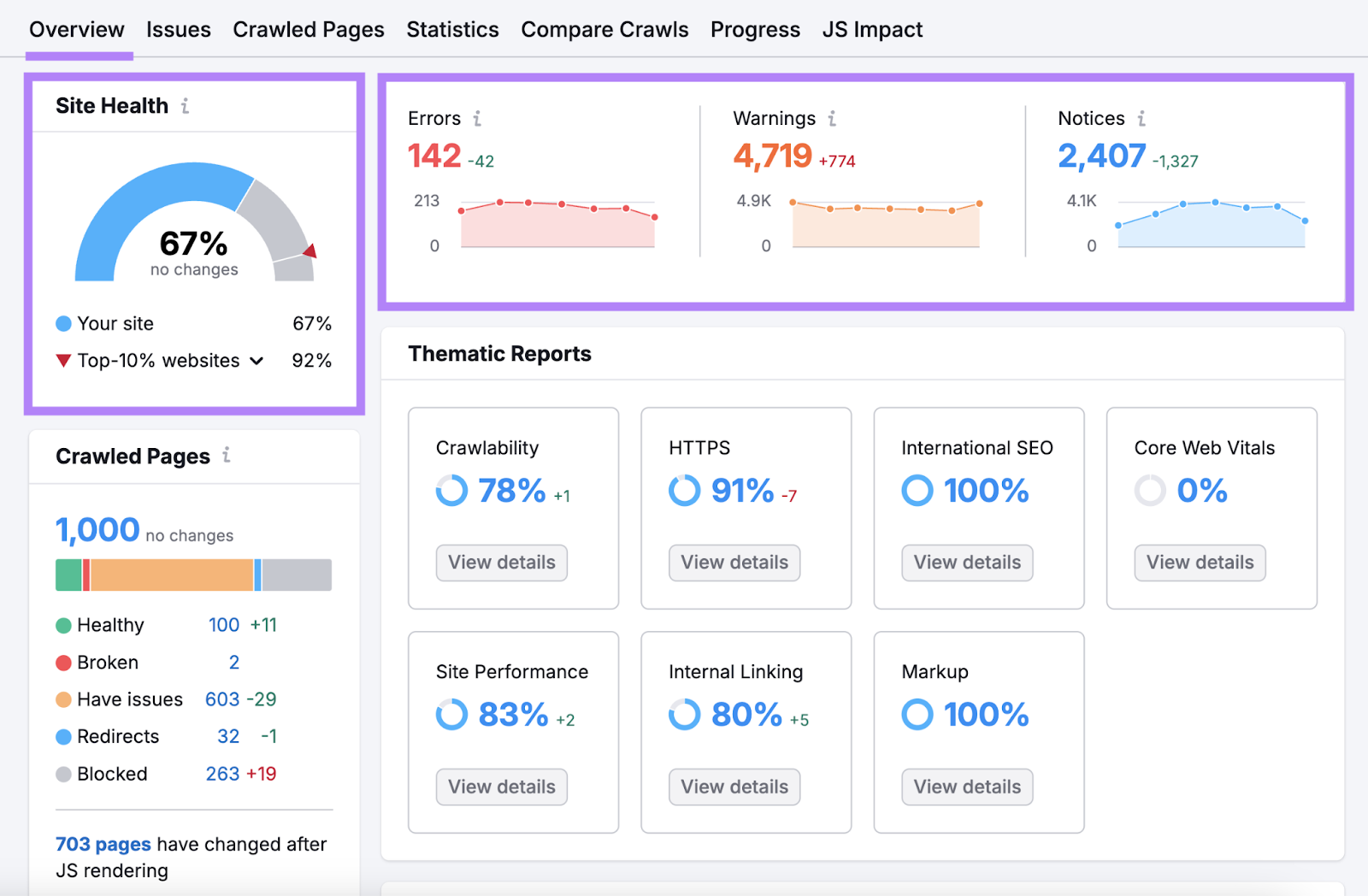Image resolution: width=1368 pixels, height=896 pixels.
Task: Click the Crawlability progress ring icon
Action: tap(451, 491)
